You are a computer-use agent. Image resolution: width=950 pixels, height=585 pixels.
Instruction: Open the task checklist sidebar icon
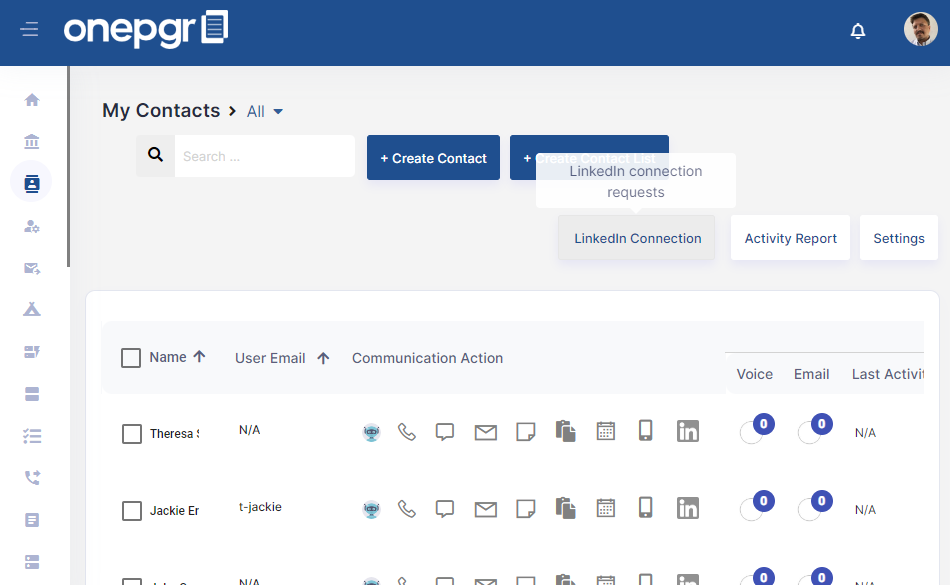tap(32, 436)
